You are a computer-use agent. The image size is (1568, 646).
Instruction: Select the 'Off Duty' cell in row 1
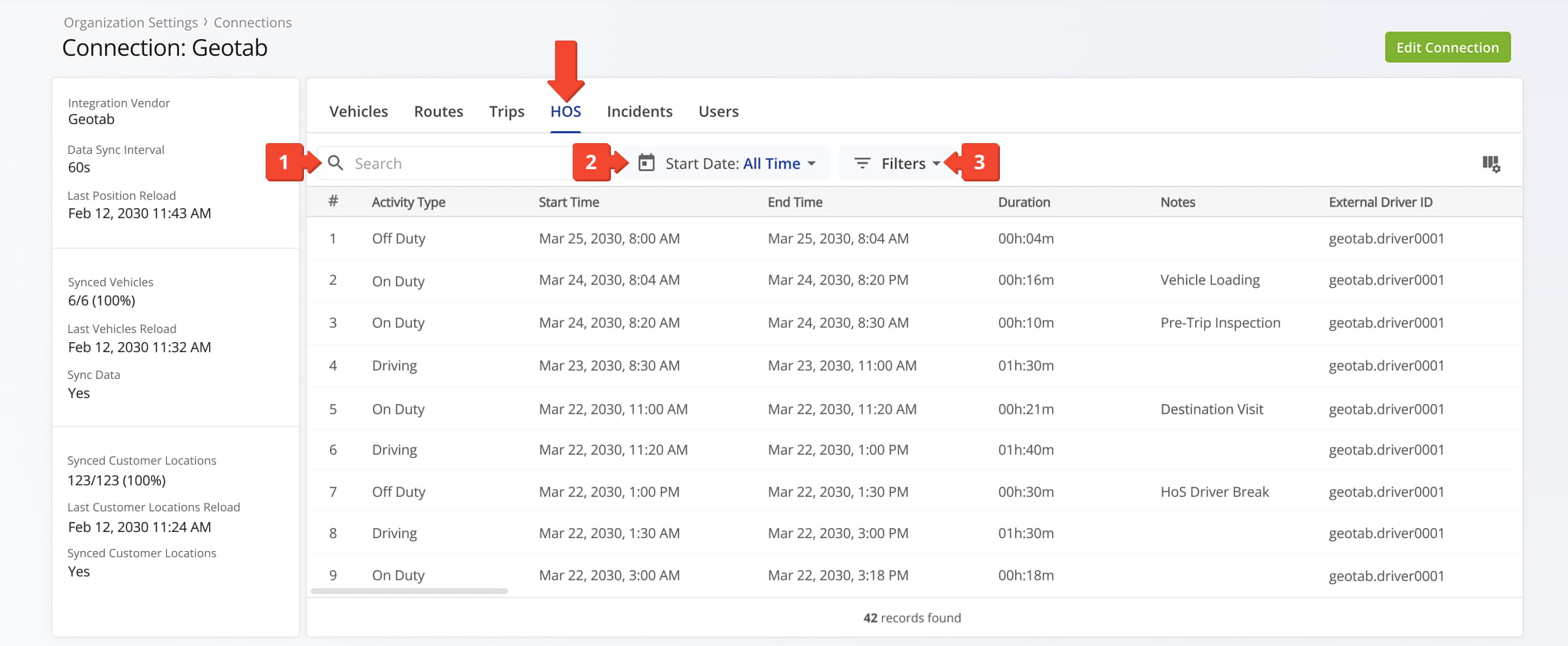coord(399,239)
